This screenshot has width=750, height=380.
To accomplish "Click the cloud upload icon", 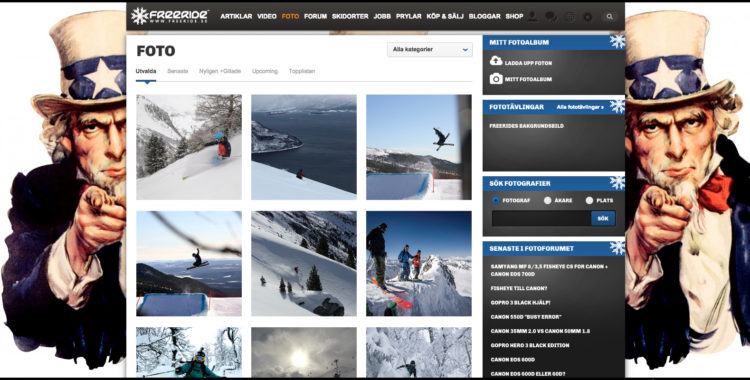I will click(x=496, y=61).
